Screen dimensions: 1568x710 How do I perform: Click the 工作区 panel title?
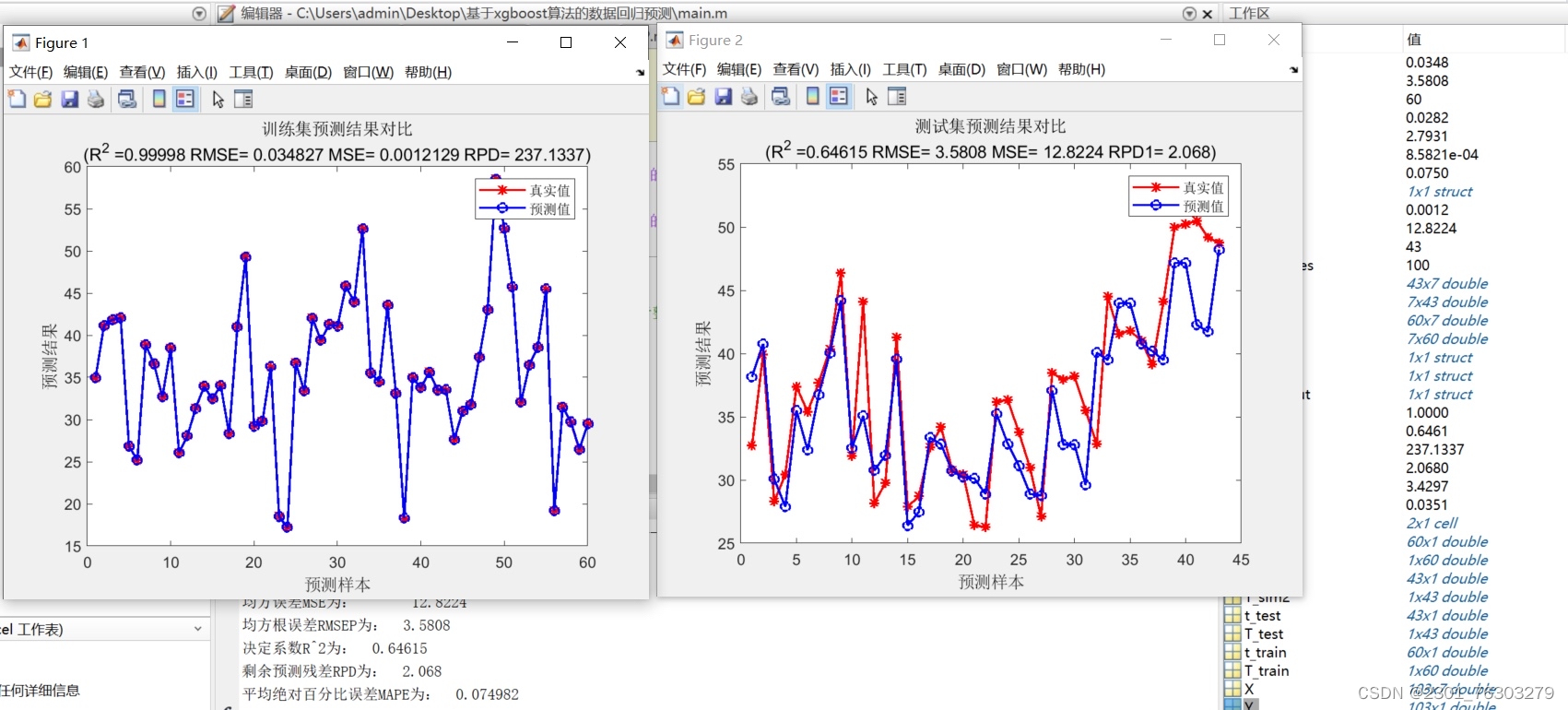point(1249,14)
